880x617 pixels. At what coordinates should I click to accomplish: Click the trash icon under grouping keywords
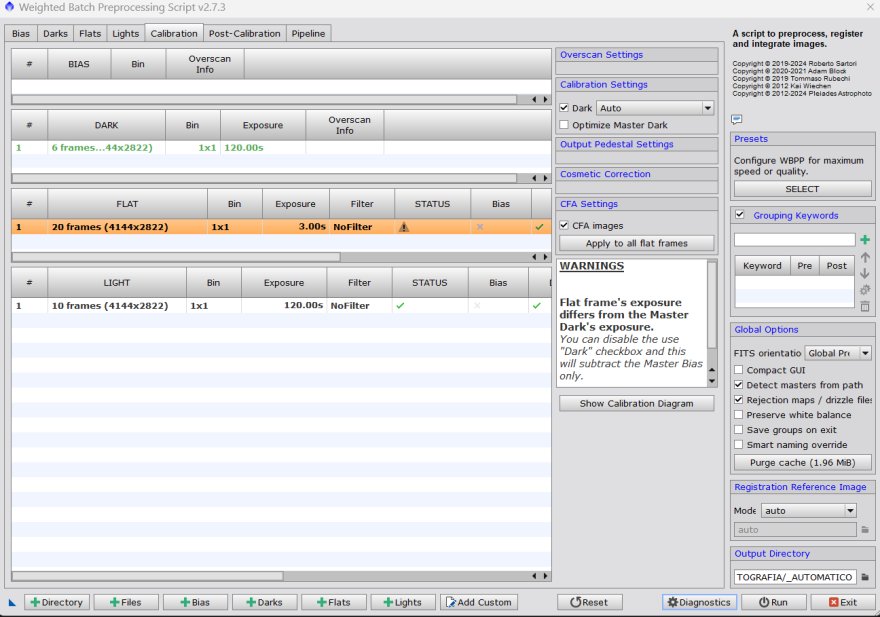(865, 306)
